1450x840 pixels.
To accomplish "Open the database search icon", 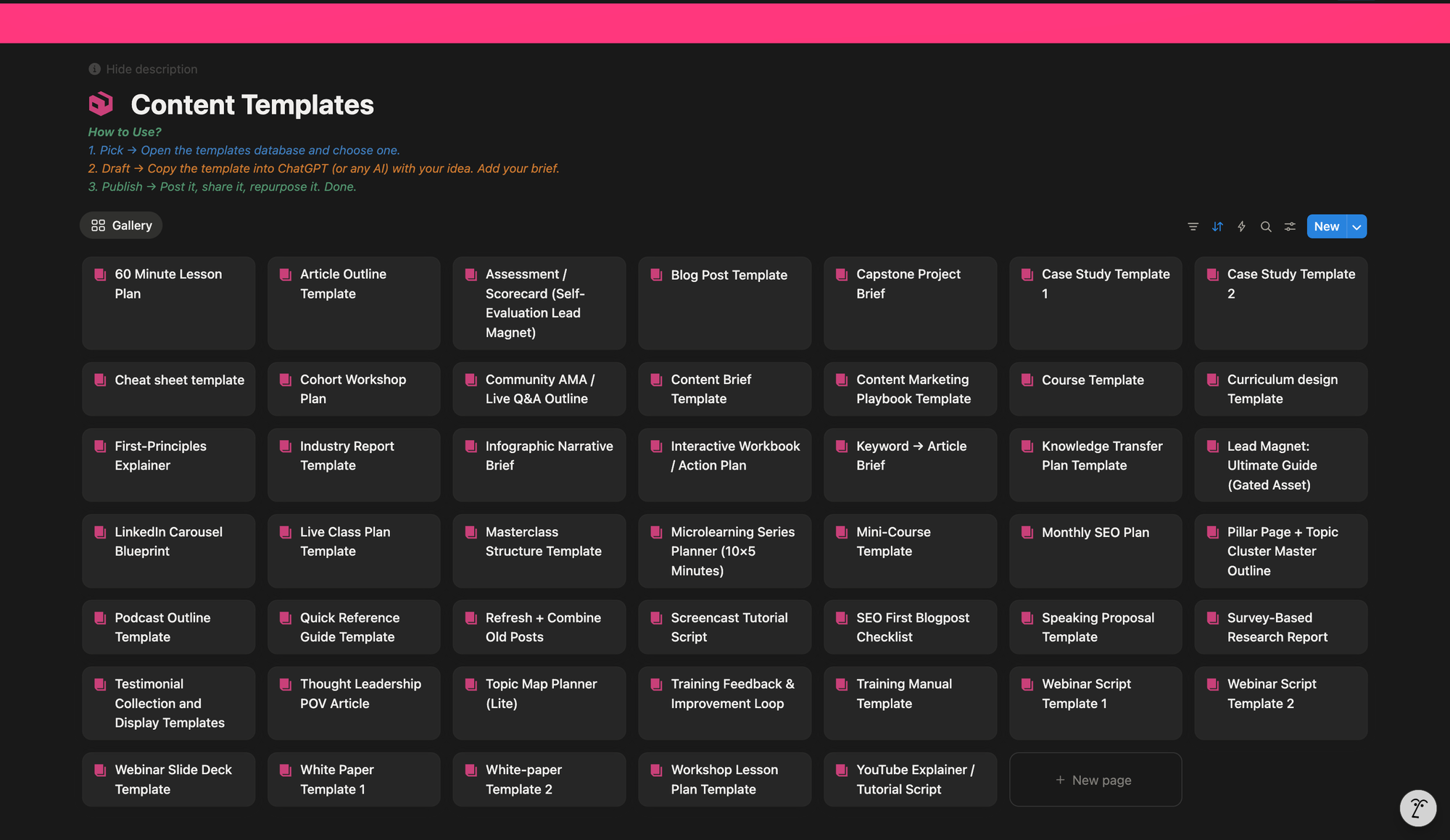I will pos(1266,227).
